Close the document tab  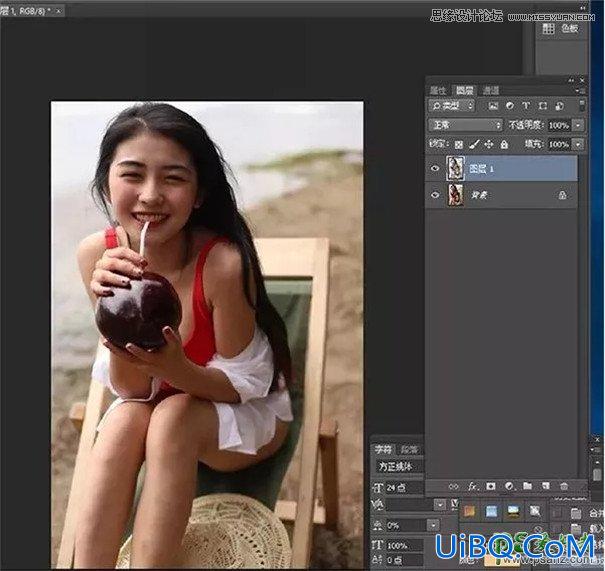pos(59,11)
